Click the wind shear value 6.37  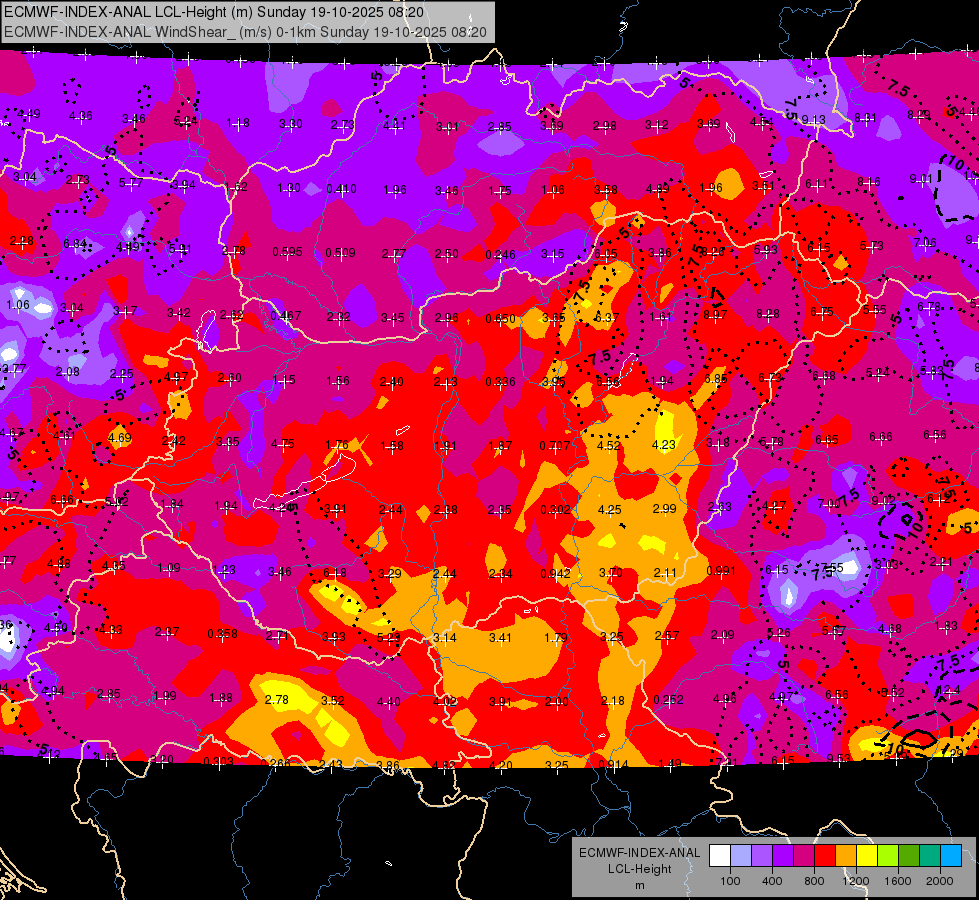point(606,318)
